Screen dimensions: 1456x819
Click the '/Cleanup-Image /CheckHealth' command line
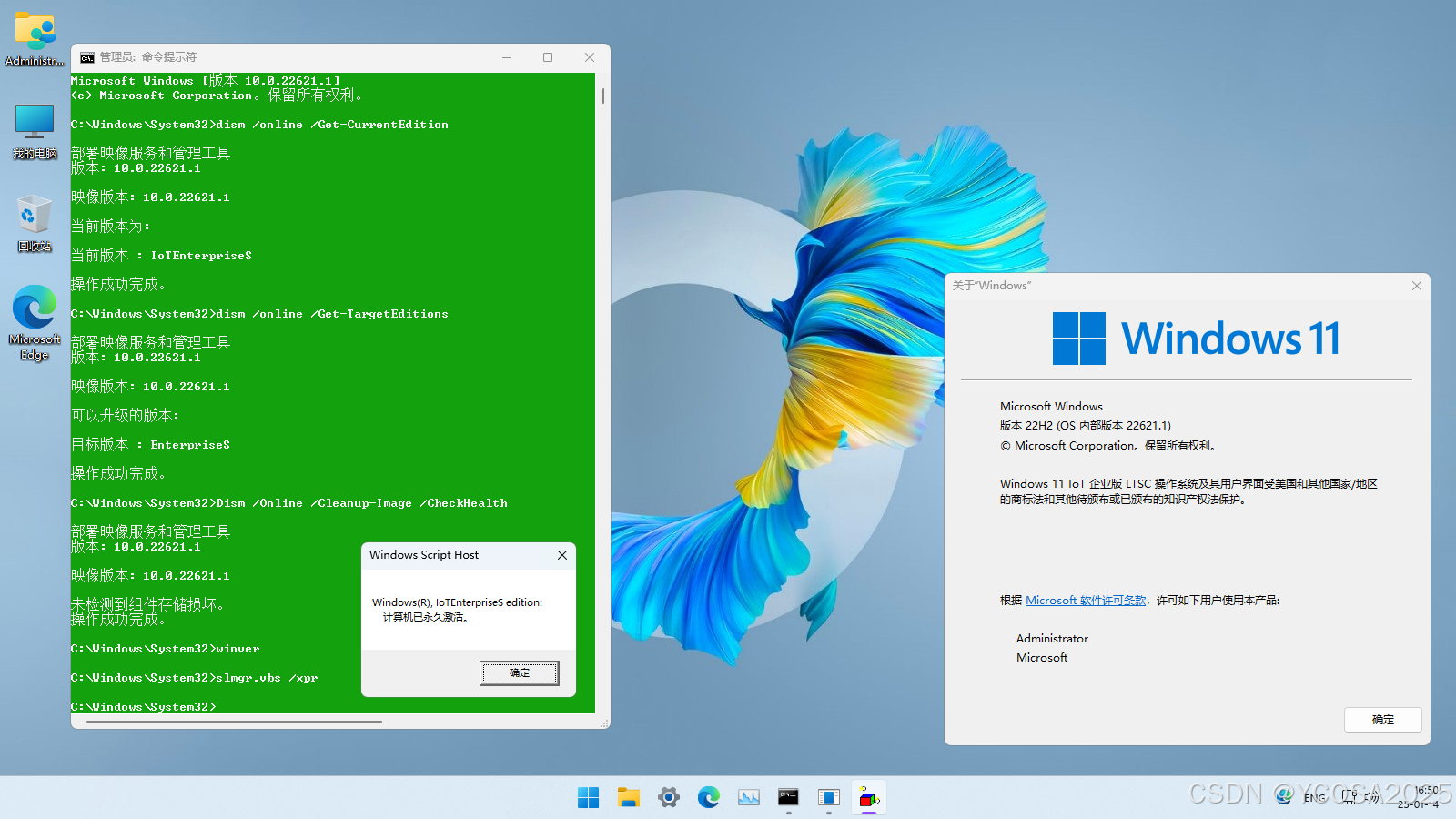point(289,503)
